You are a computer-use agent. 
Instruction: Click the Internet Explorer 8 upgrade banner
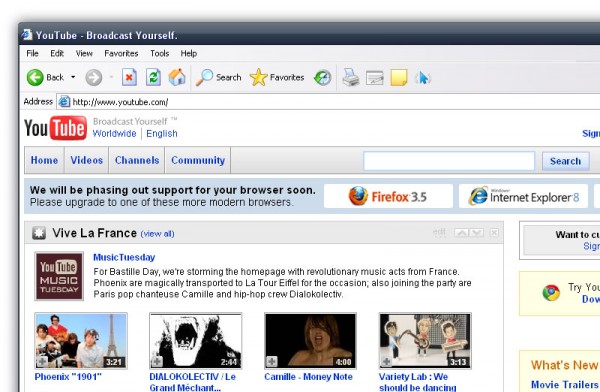click(523, 196)
